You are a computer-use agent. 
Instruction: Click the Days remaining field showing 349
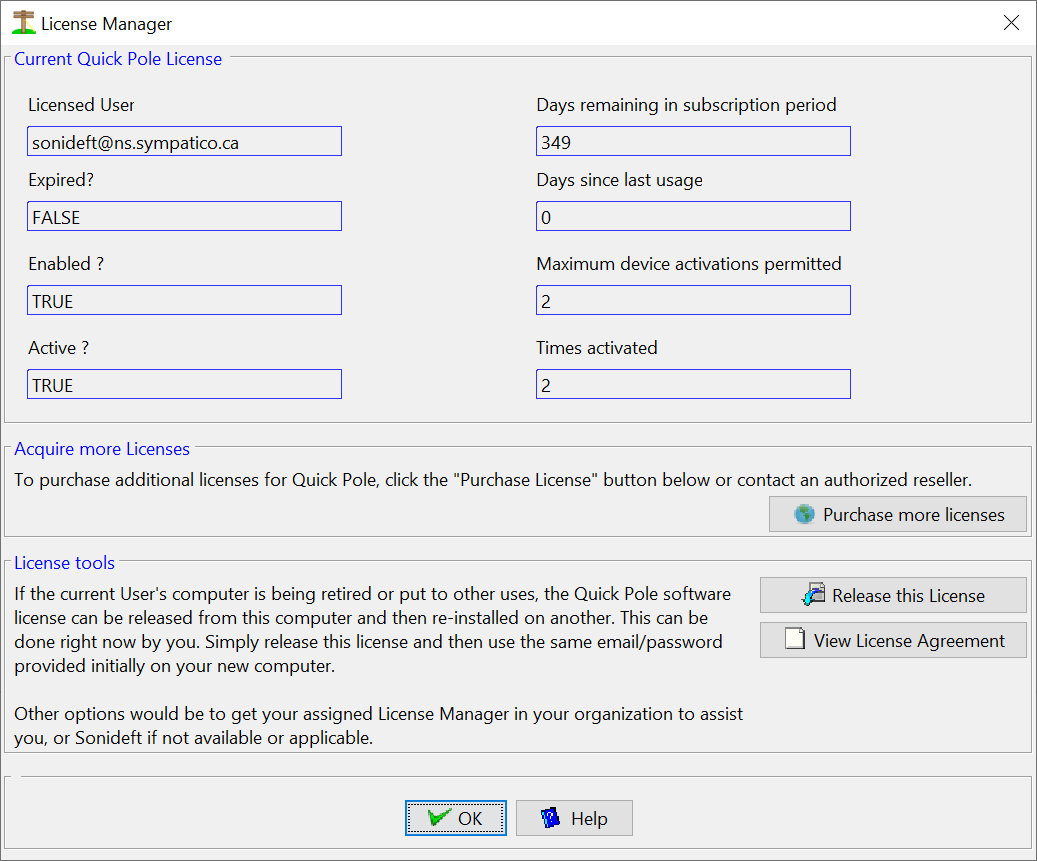(x=693, y=142)
